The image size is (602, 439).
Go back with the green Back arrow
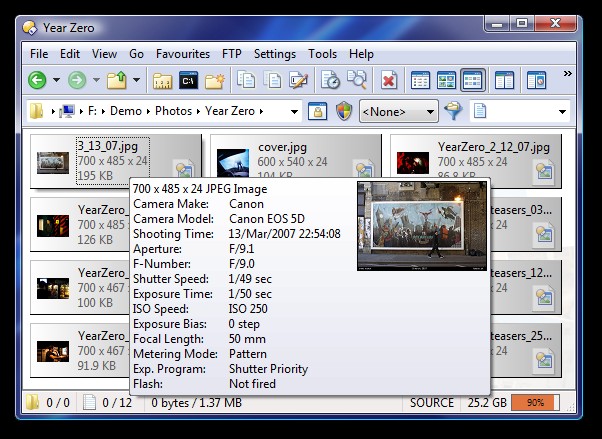coord(37,80)
